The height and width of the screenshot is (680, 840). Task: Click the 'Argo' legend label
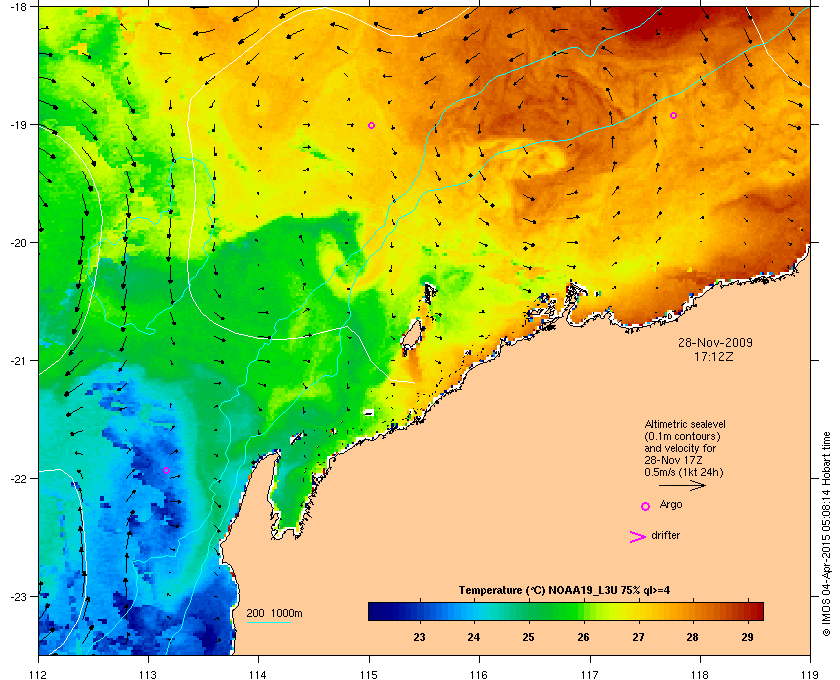point(671,504)
